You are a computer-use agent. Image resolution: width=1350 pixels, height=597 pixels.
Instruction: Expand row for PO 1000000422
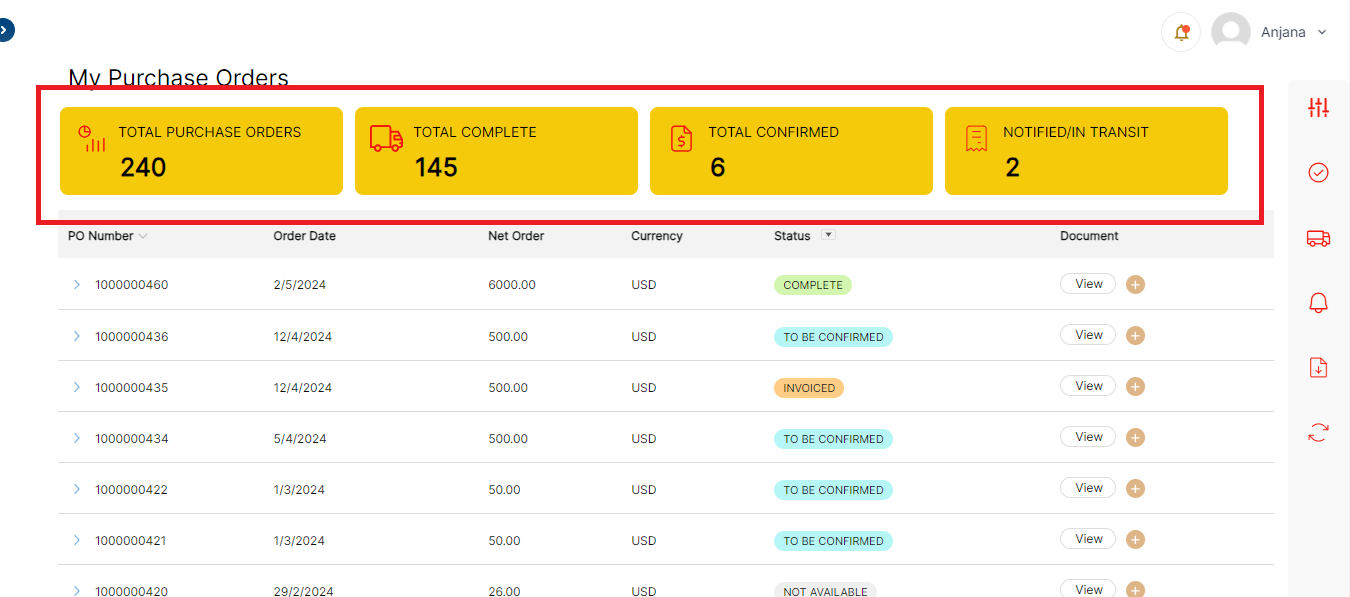coord(77,489)
